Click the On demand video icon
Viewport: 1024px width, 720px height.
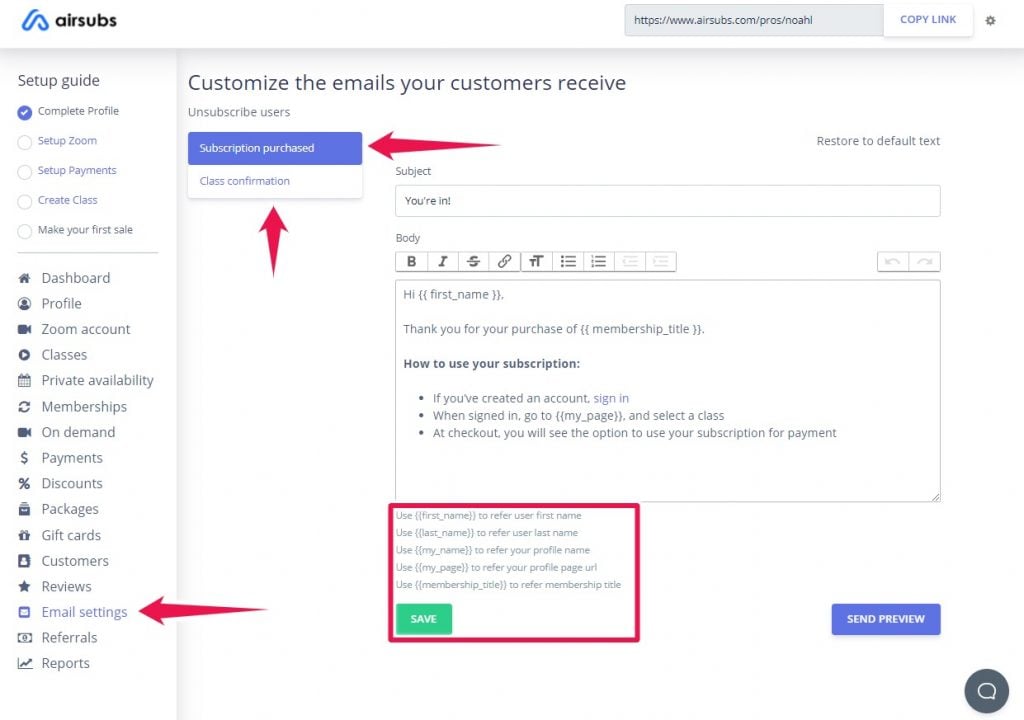pos(24,432)
